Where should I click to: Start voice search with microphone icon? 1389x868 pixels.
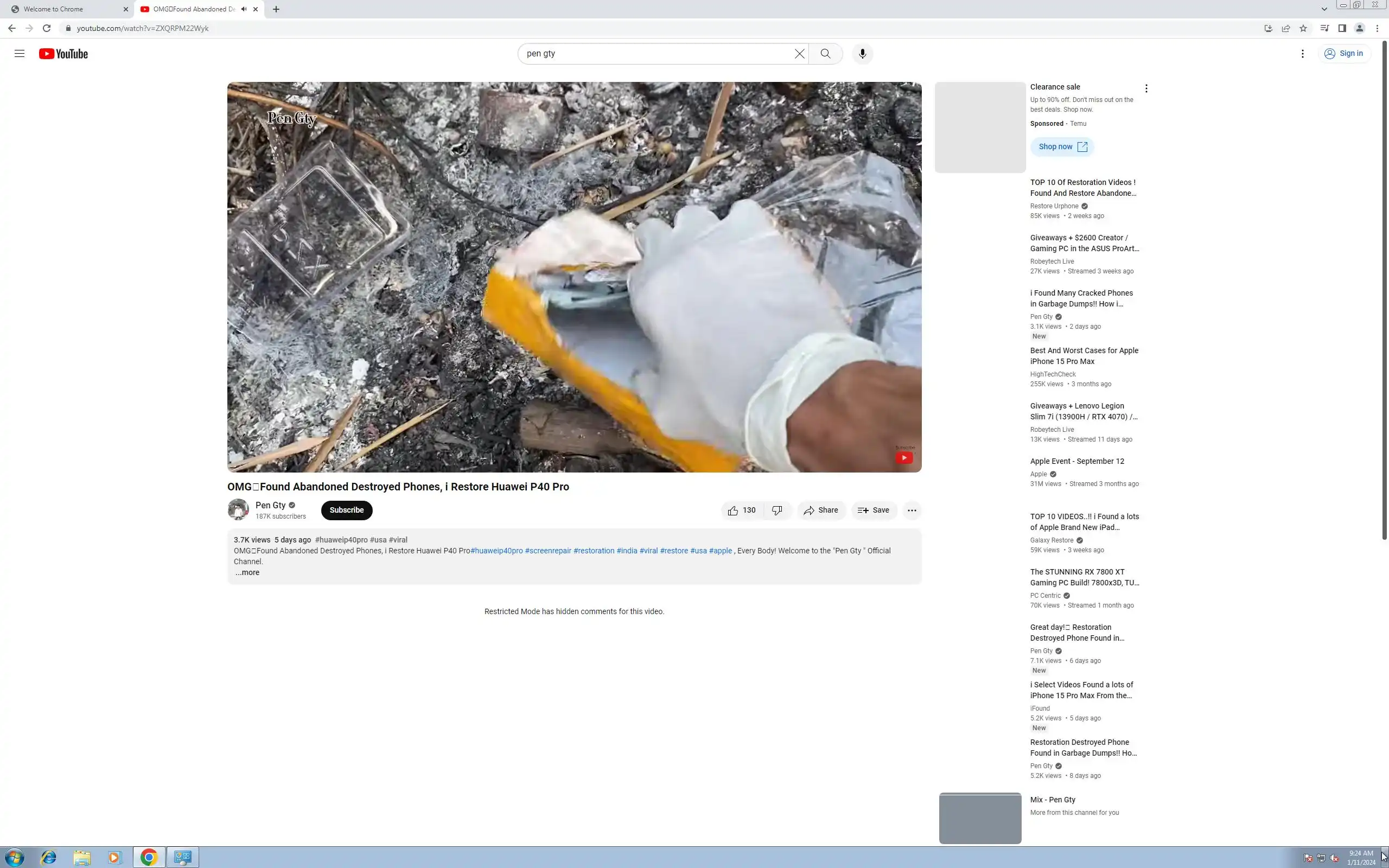[x=862, y=53]
